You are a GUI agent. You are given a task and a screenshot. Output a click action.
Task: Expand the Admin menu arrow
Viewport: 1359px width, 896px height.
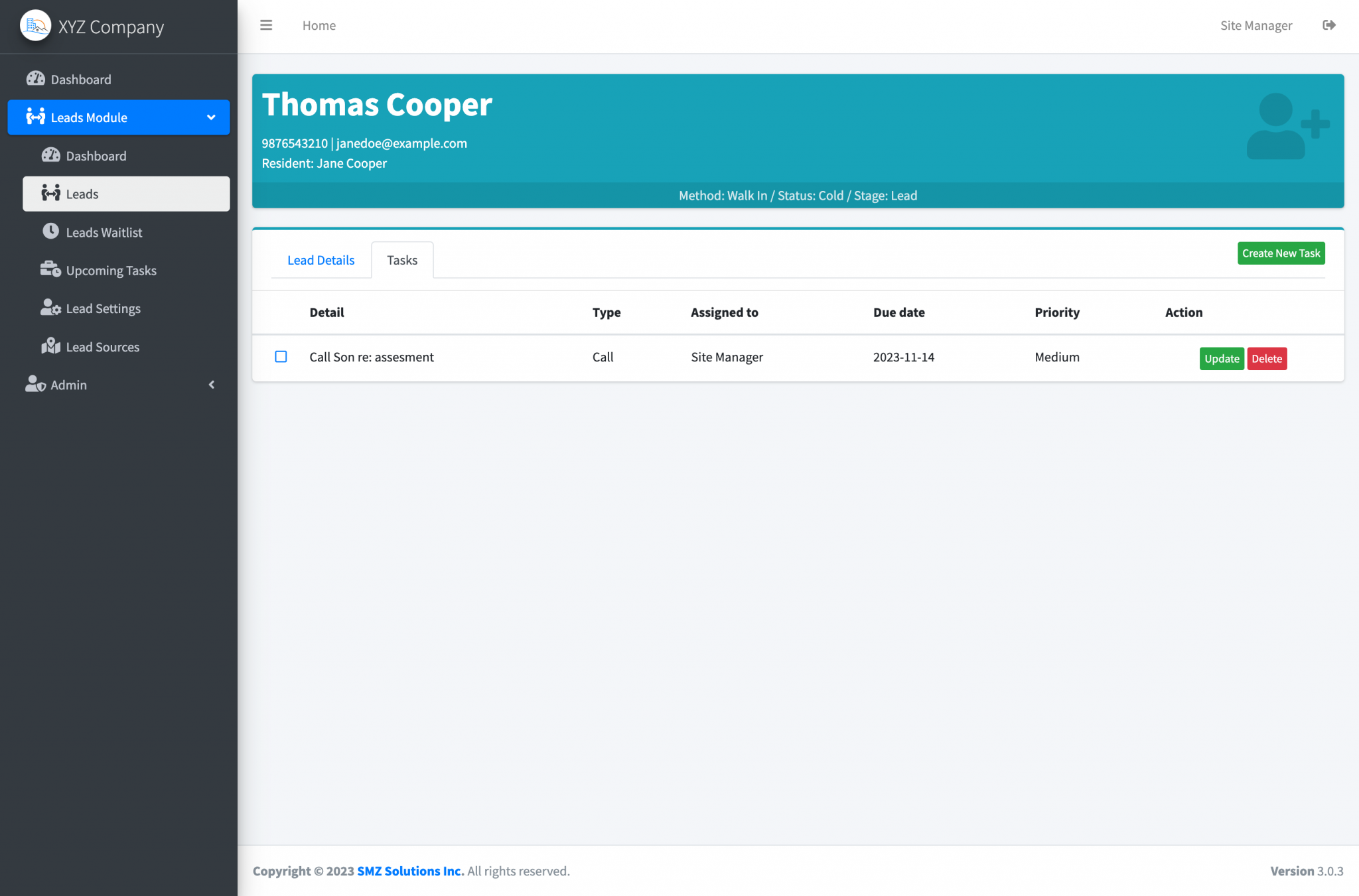click(x=212, y=385)
